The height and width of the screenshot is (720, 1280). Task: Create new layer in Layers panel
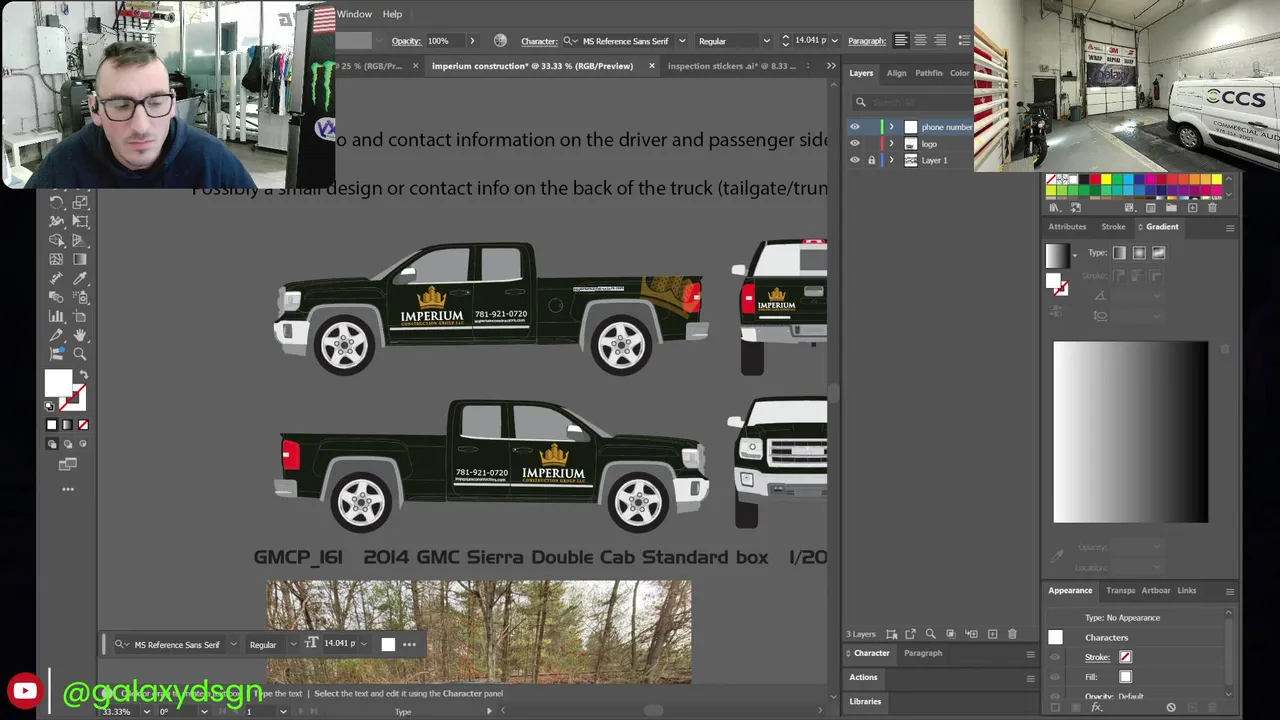[x=992, y=634]
